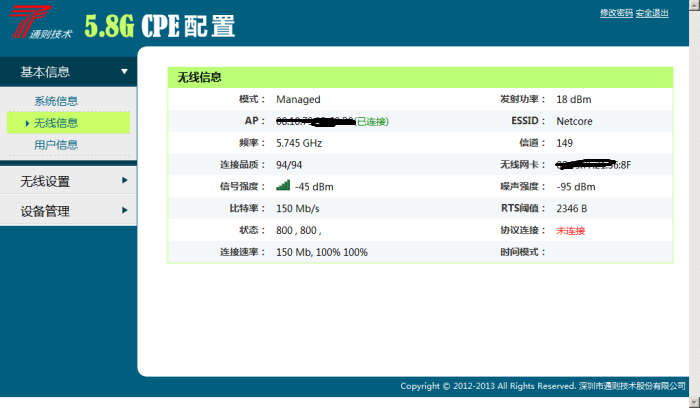The width and height of the screenshot is (700, 408).
Task: Click the 150 Mb, 100% 100% value
Action: click(322, 253)
